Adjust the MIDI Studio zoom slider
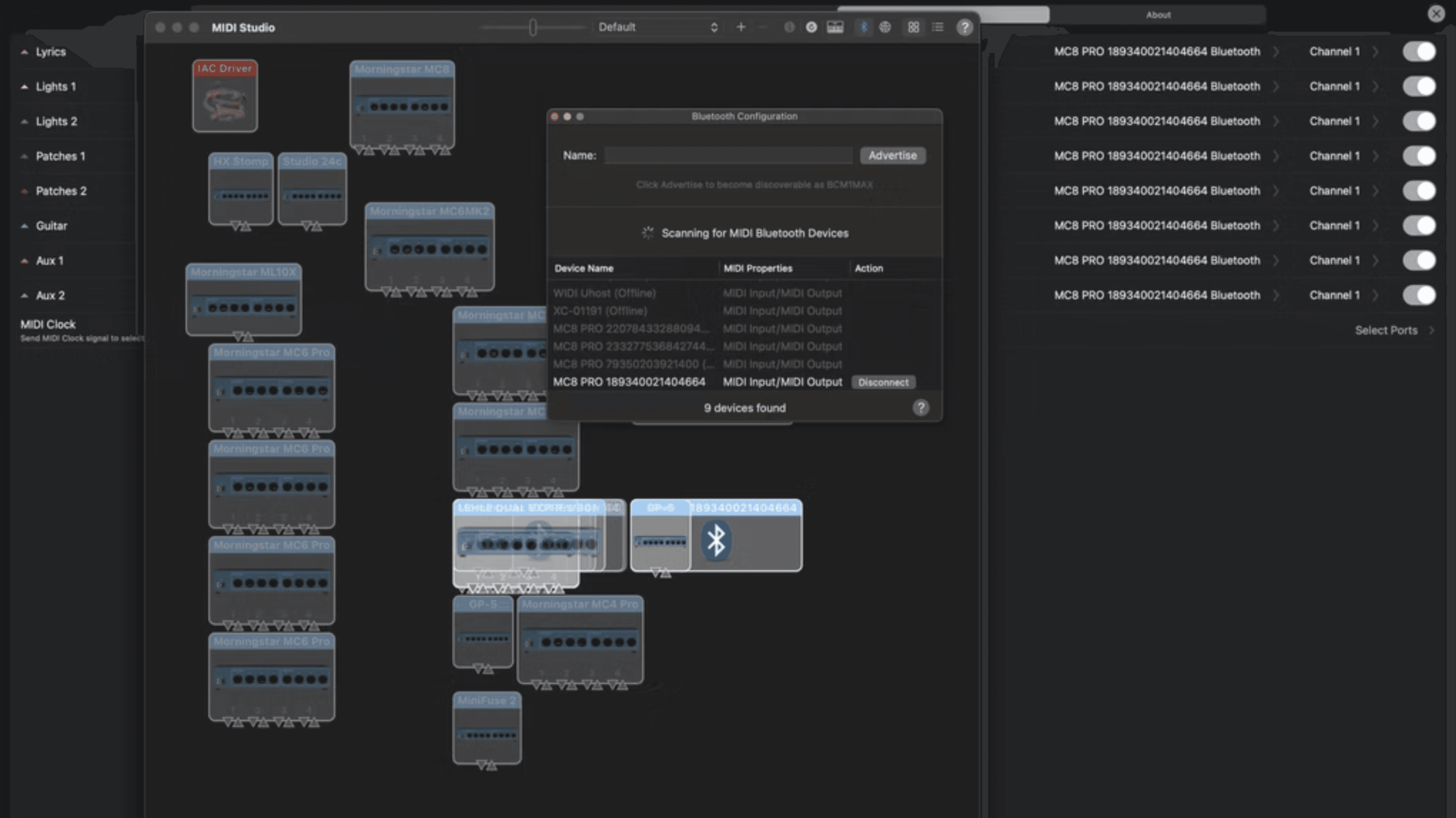The image size is (1456, 818). (x=533, y=27)
